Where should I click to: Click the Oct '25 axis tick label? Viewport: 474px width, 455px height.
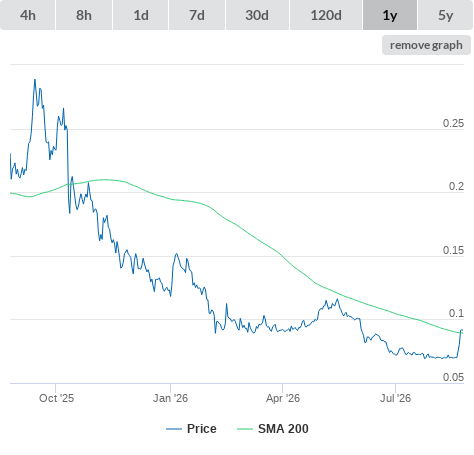click(56, 398)
